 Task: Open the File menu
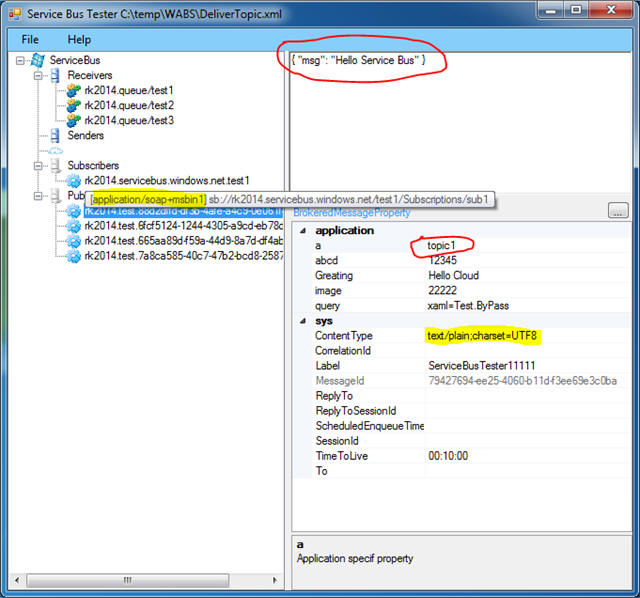pos(30,40)
